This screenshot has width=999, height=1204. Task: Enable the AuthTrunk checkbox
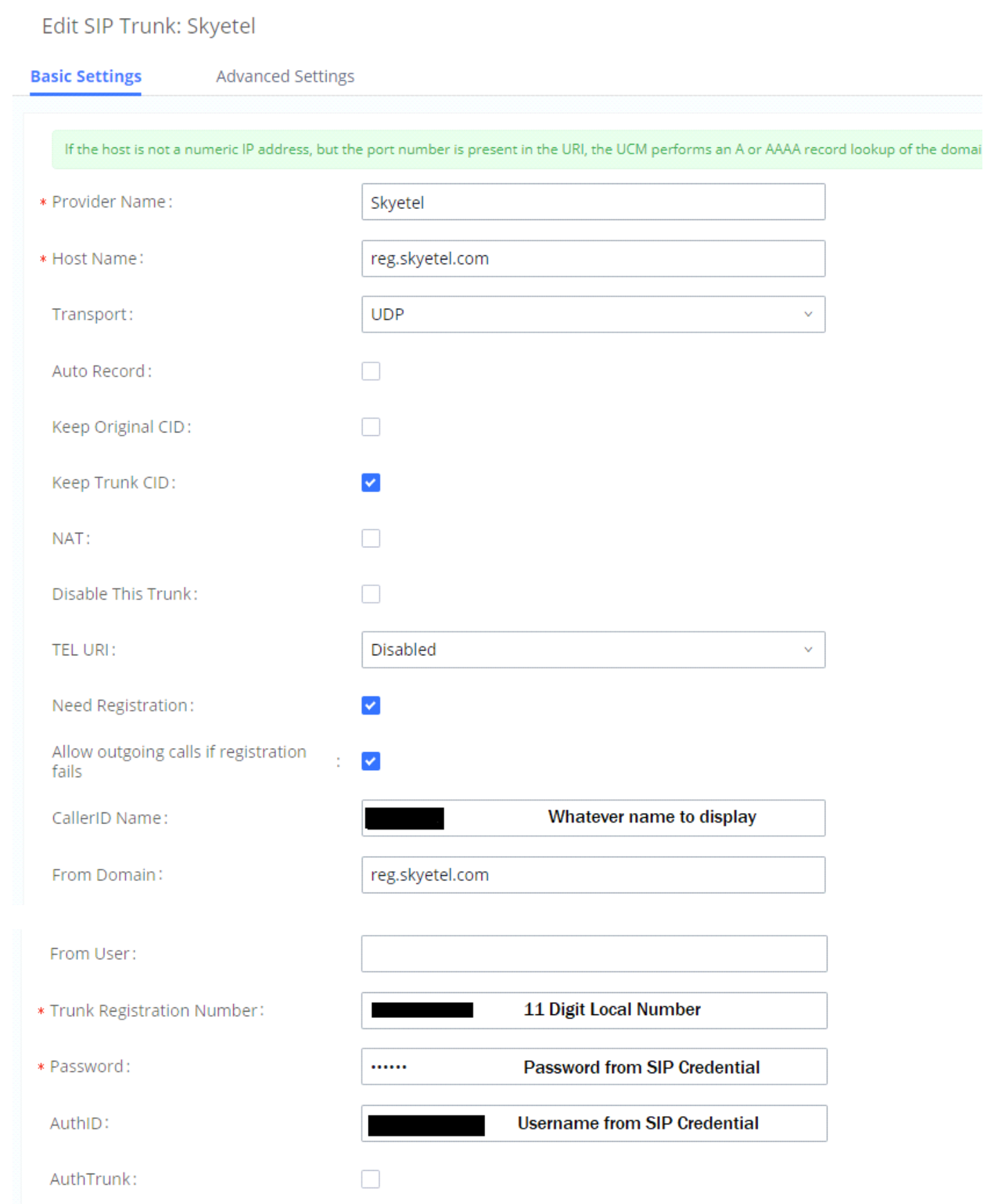tap(371, 1179)
